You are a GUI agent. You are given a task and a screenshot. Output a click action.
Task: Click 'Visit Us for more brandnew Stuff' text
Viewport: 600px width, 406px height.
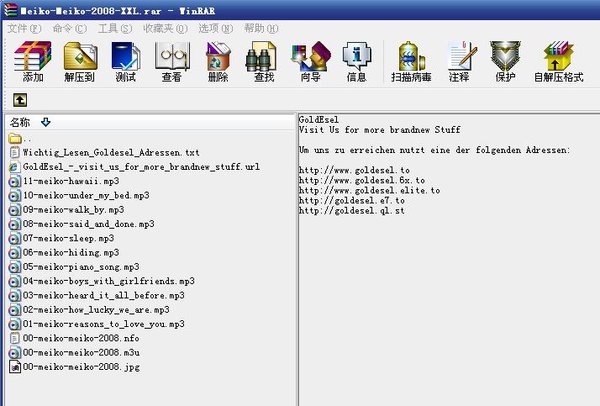tap(379, 130)
